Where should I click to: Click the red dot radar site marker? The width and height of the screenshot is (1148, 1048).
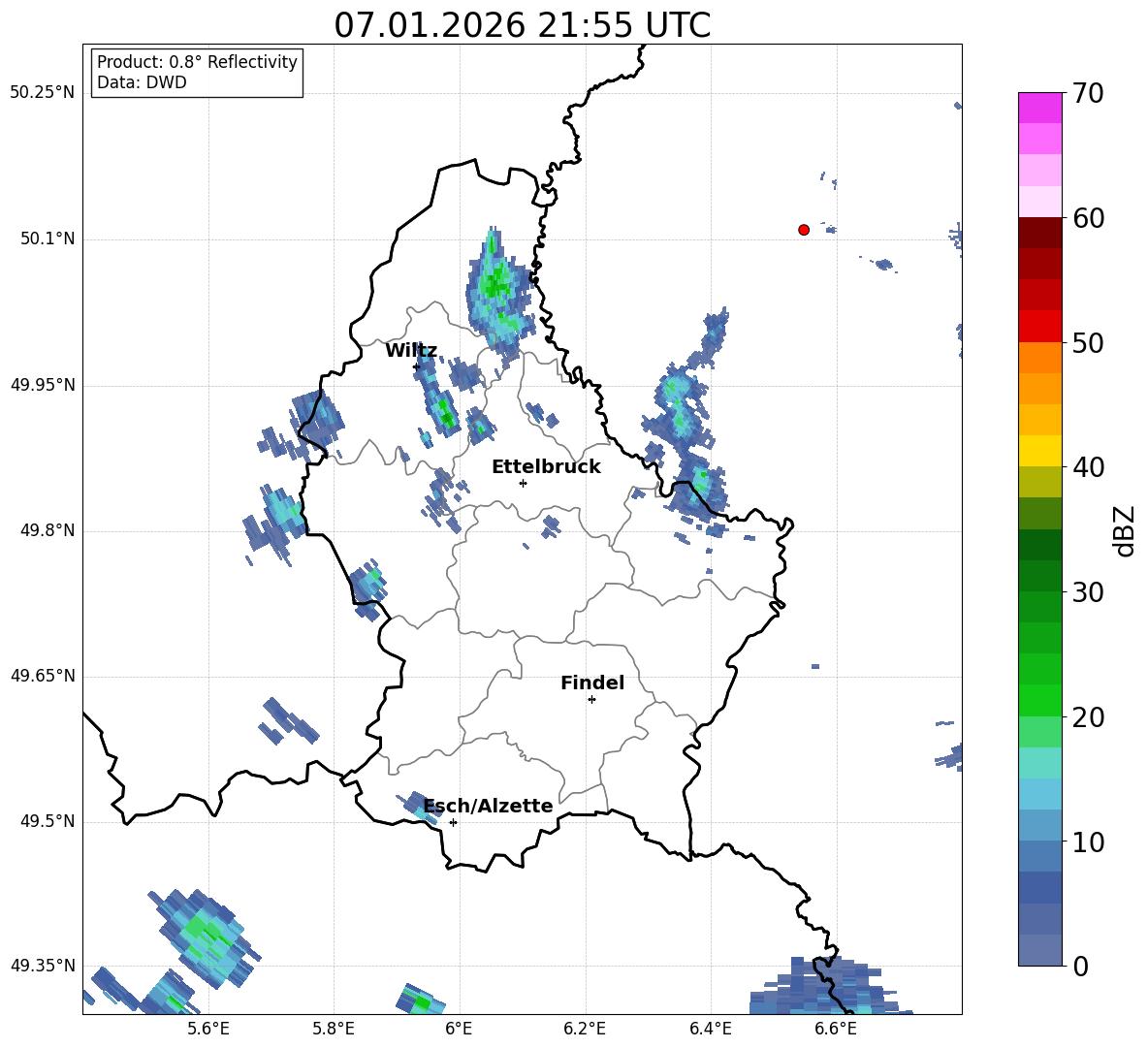click(804, 230)
